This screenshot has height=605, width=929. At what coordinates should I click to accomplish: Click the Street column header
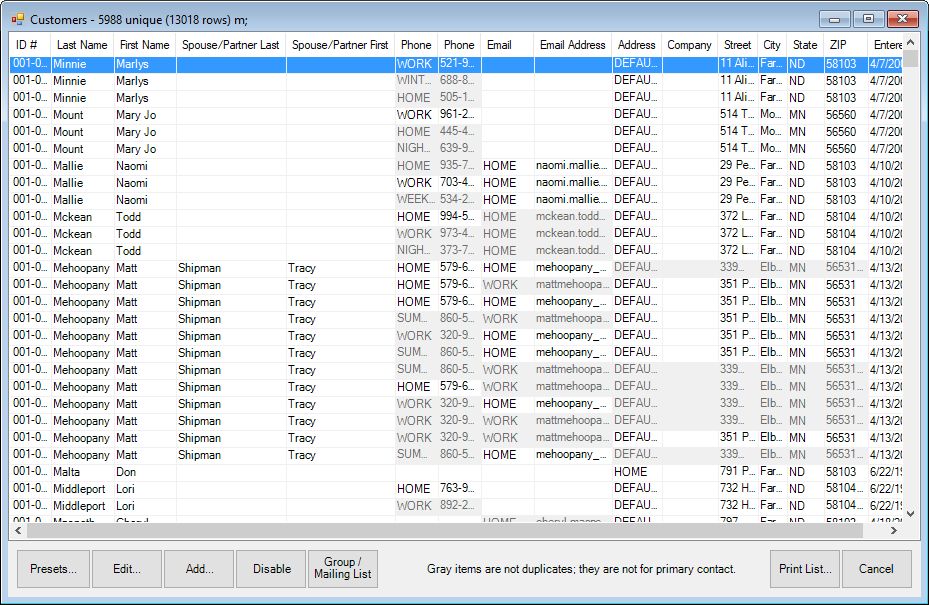click(x=738, y=45)
